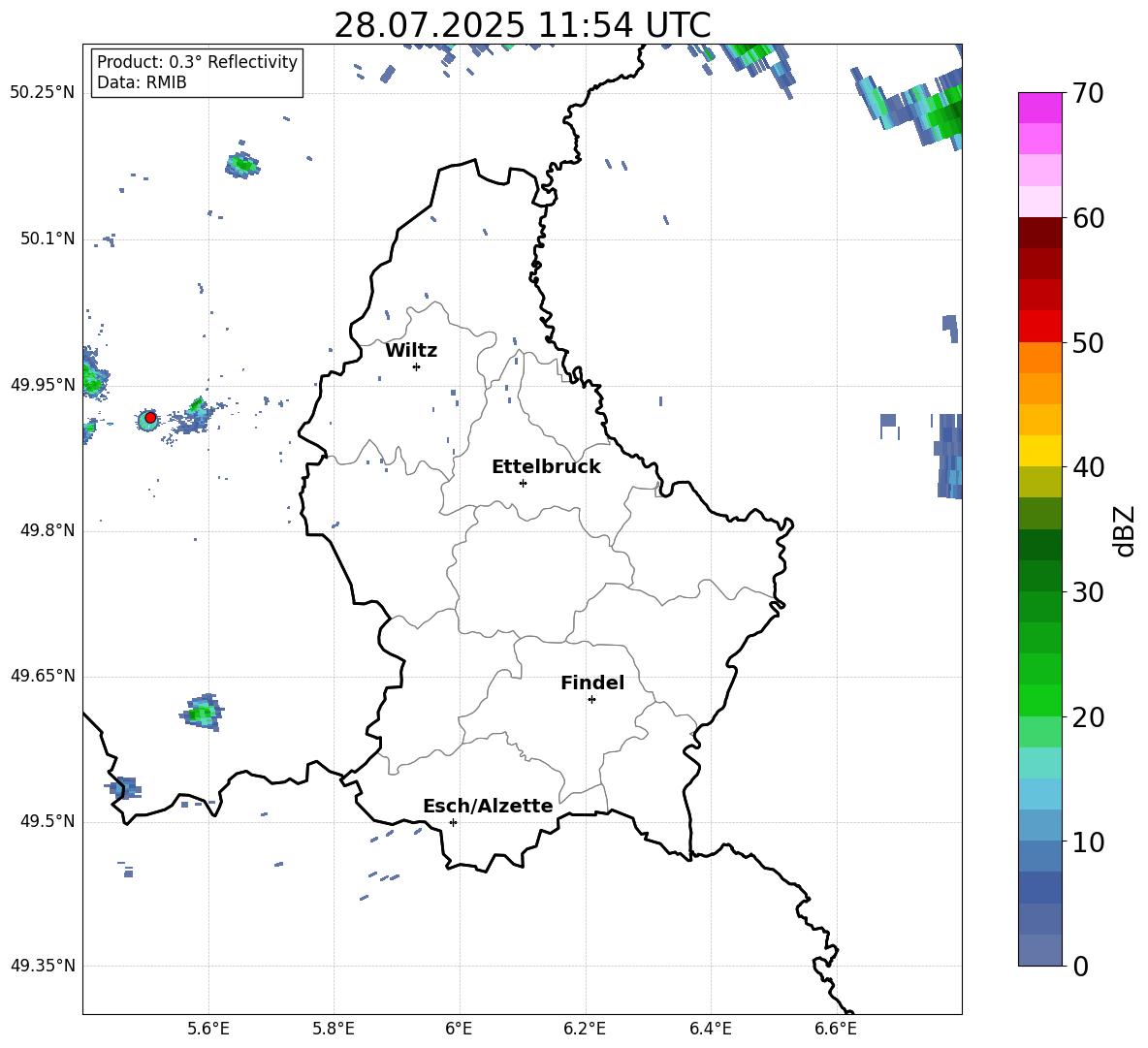
Task: Click the green radar echo near 50.18°N 5.65°E
Action: click(241, 165)
